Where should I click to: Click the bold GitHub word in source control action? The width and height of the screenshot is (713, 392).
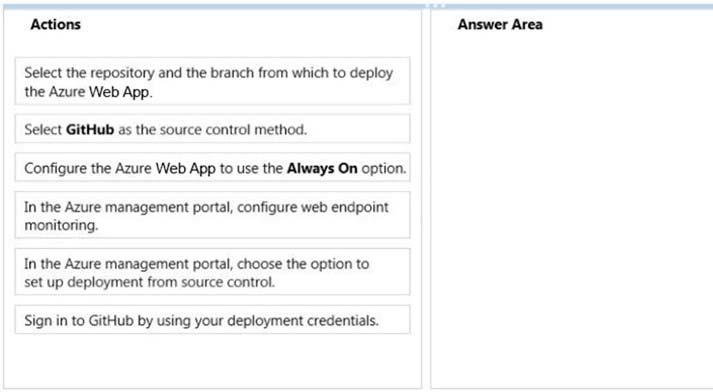(90, 130)
